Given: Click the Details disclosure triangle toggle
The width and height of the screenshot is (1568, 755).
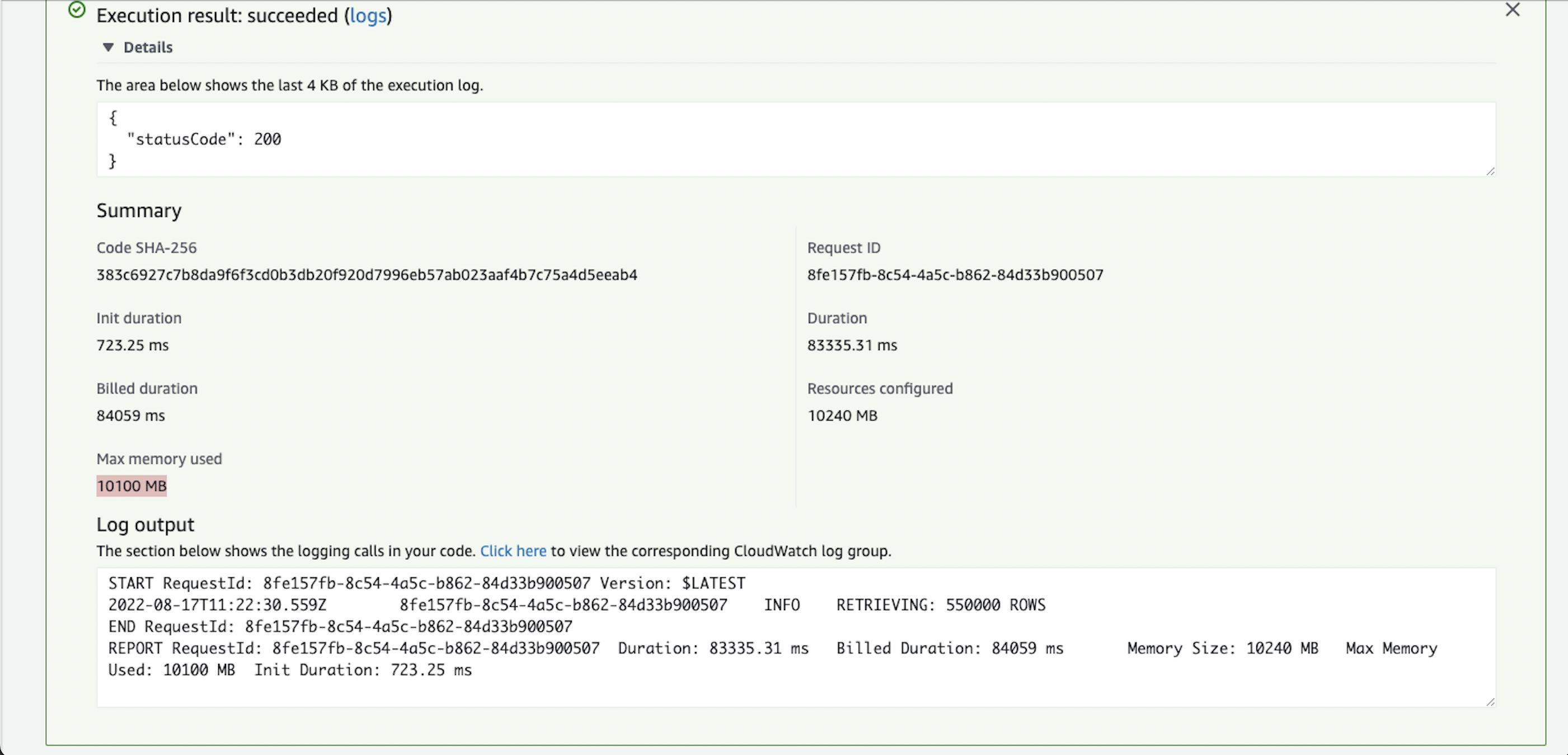Looking at the screenshot, I should coord(107,47).
